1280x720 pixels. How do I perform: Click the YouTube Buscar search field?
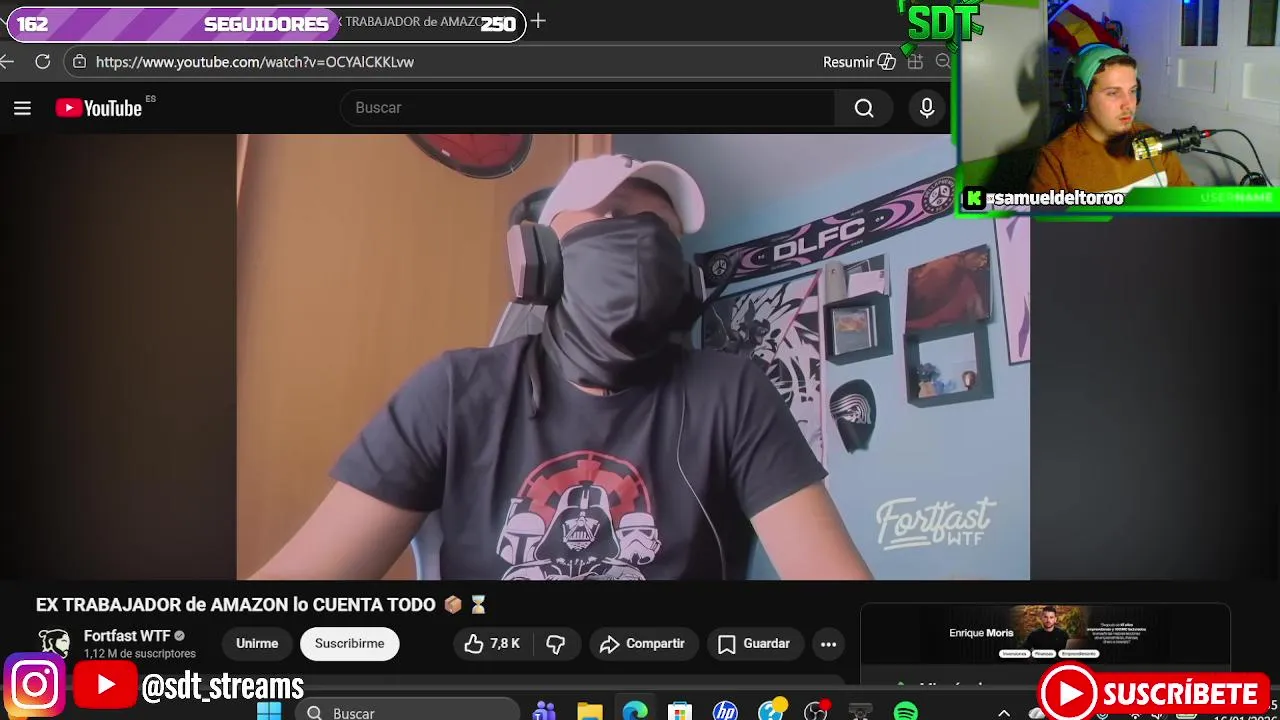click(x=588, y=108)
